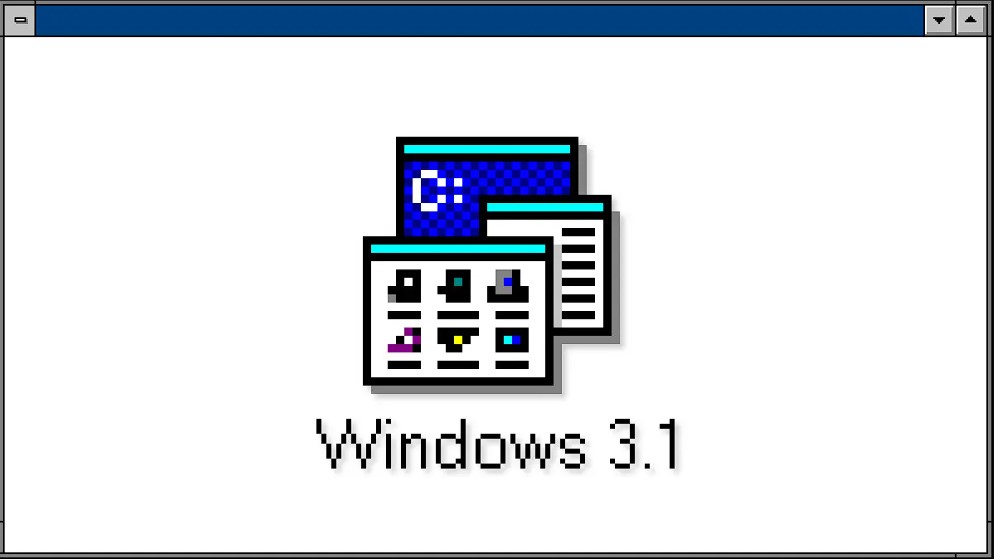Open the Control-menu box in title bar
The height and width of the screenshot is (559, 994).
click(x=20, y=20)
